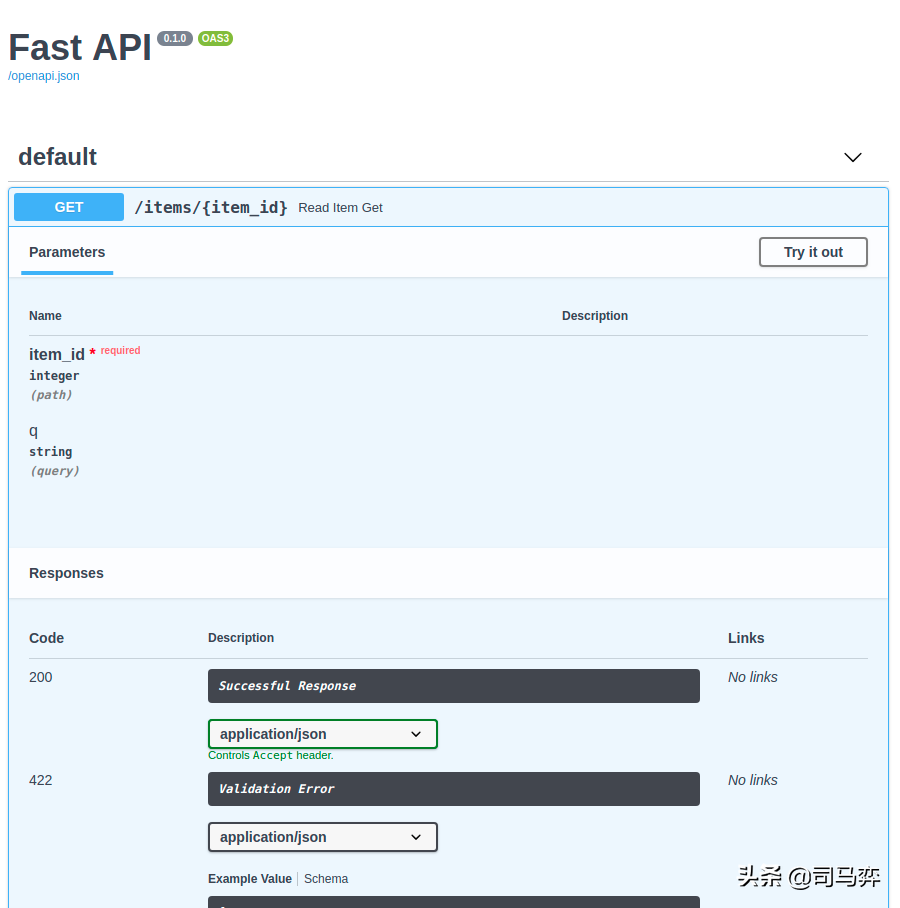Click "No links" in the 200 row
Image resolution: width=900 pixels, height=908 pixels.
pyautogui.click(x=752, y=678)
